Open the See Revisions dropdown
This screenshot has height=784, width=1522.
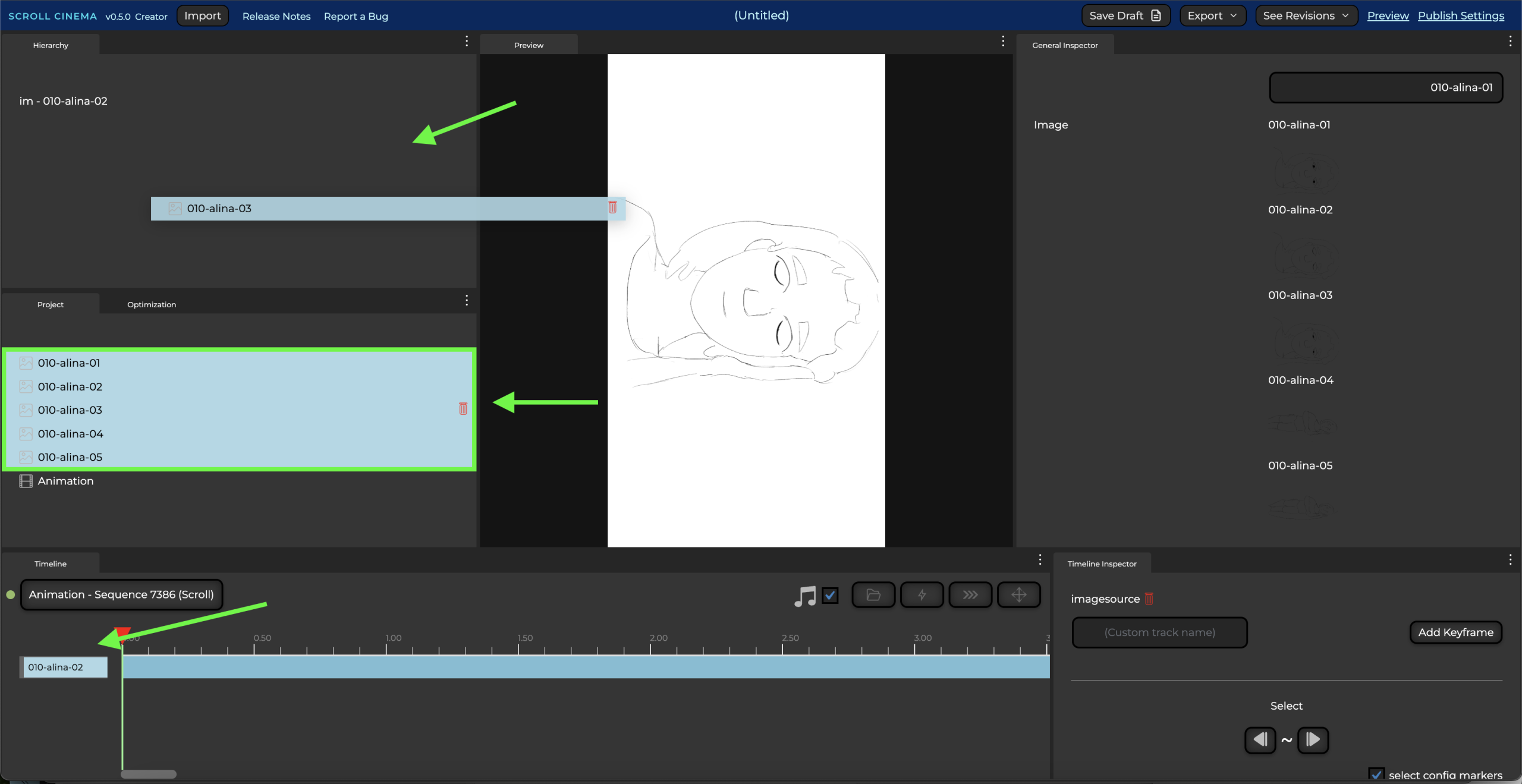point(1306,16)
